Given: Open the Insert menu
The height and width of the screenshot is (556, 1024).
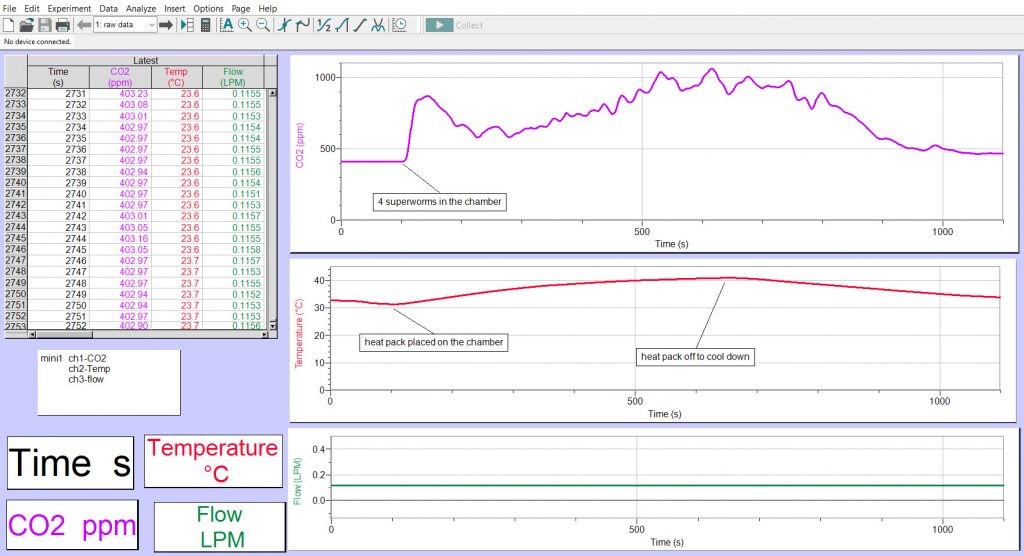Looking at the screenshot, I should pos(175,8).
